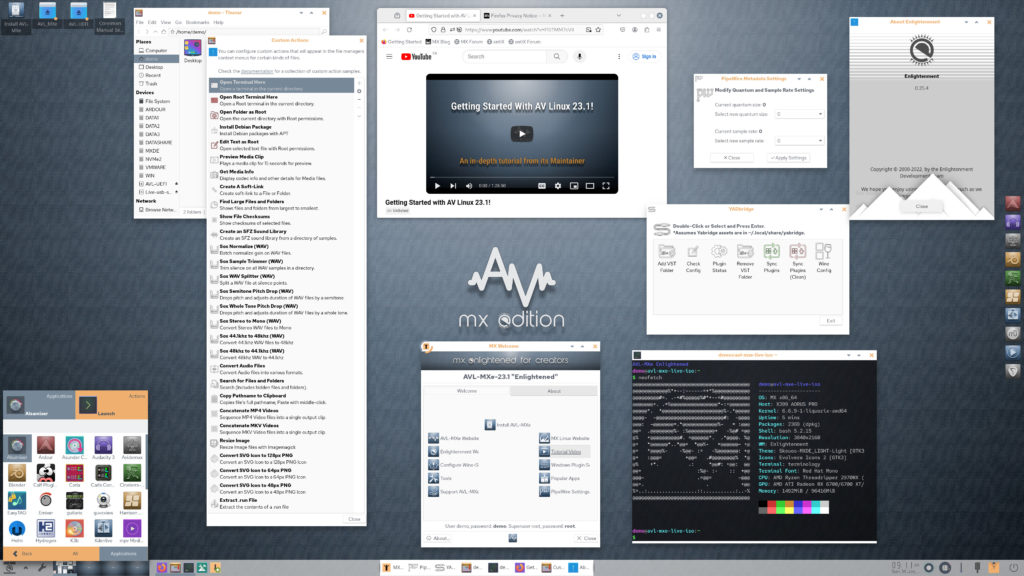The image size is (1024, 576).
Task: Select DATASHARE device in Thunar sidebar
Action: 157,142
